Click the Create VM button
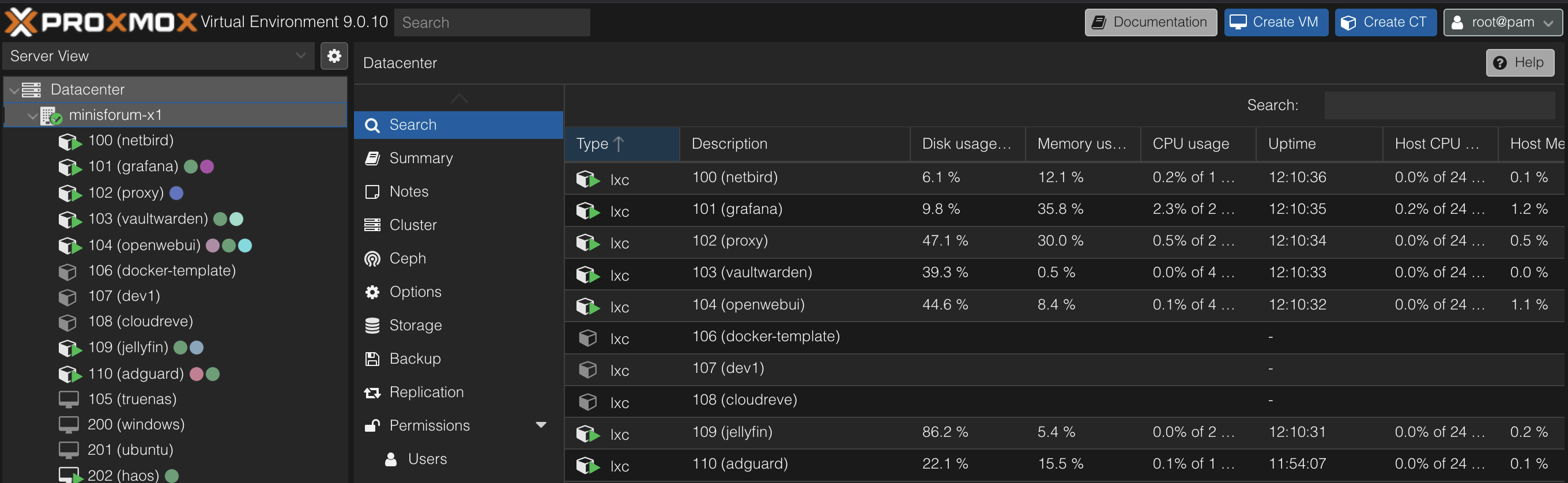The image size is (1568, 483). (x=1276, y=22)
